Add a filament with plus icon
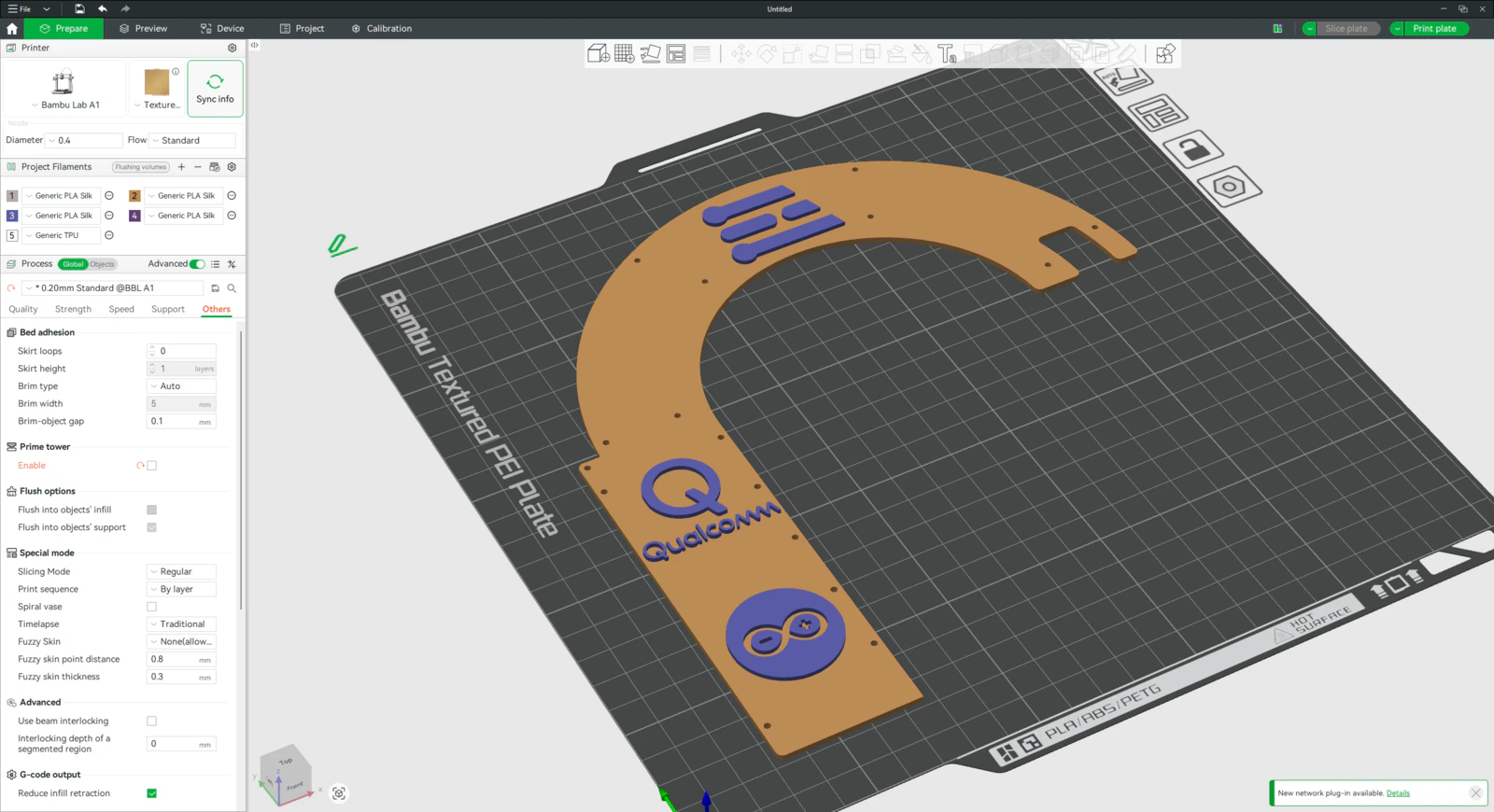 (181, 167)
